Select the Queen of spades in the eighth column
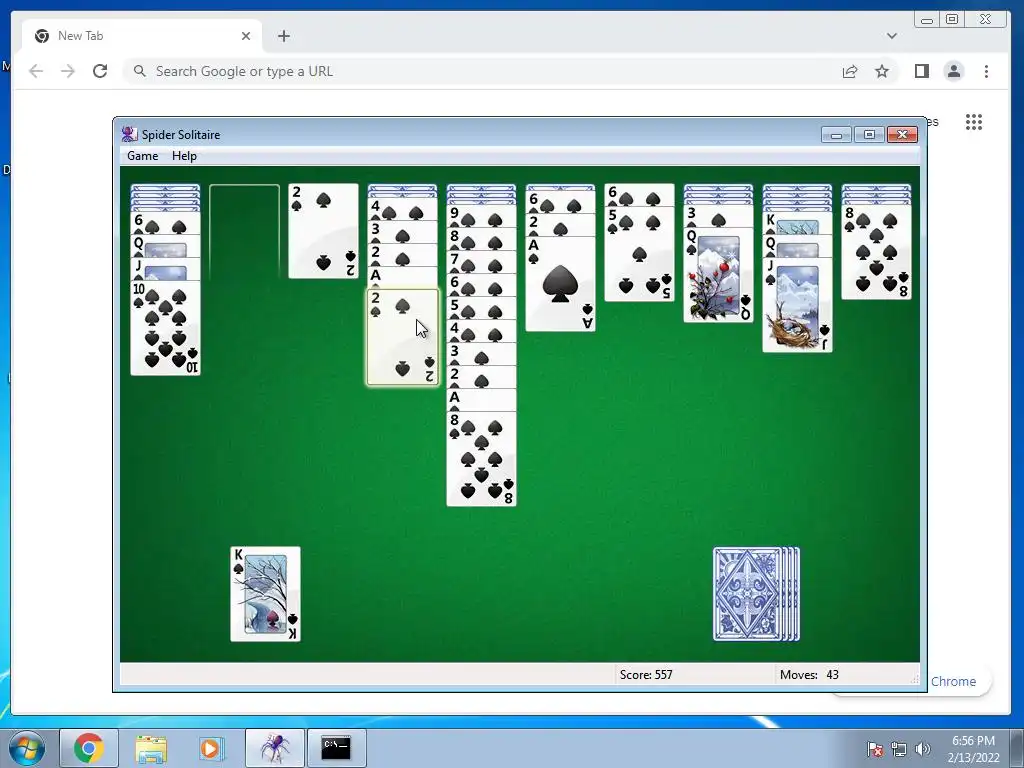This screenshot has height=768, width=1024. click(718, 275)
